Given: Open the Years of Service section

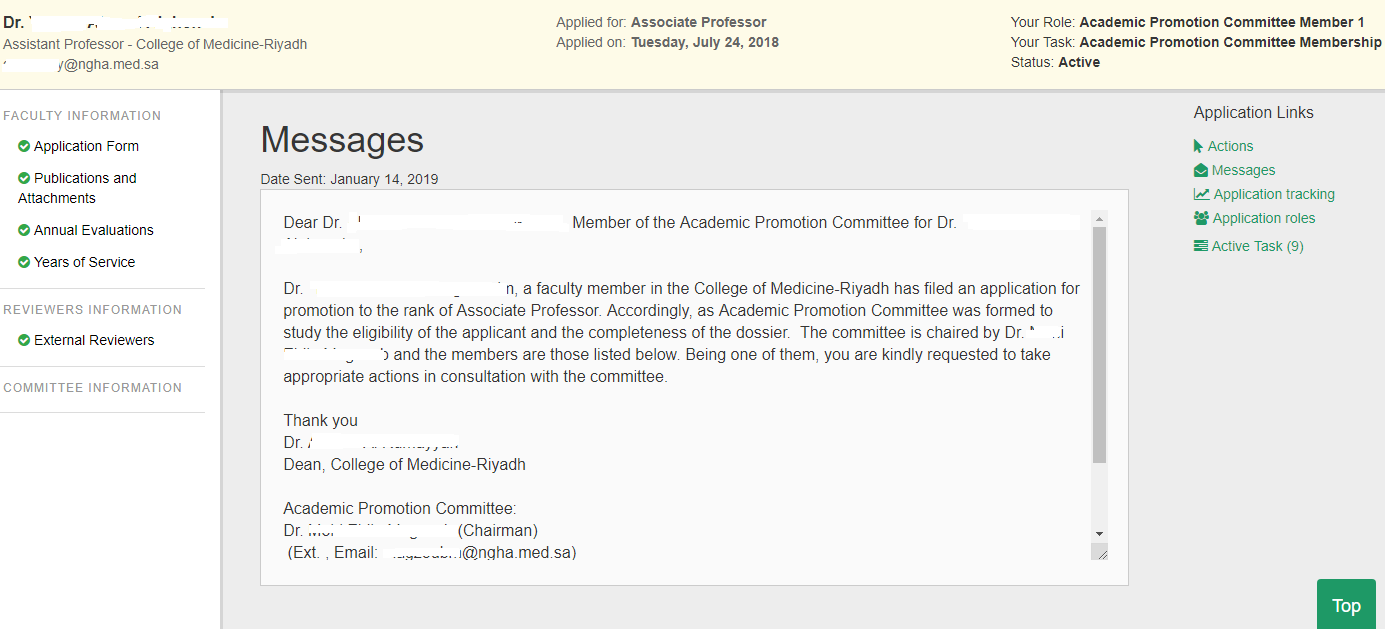Looking at the screenshot, I should pyautogui.click(x=84, y=262).
